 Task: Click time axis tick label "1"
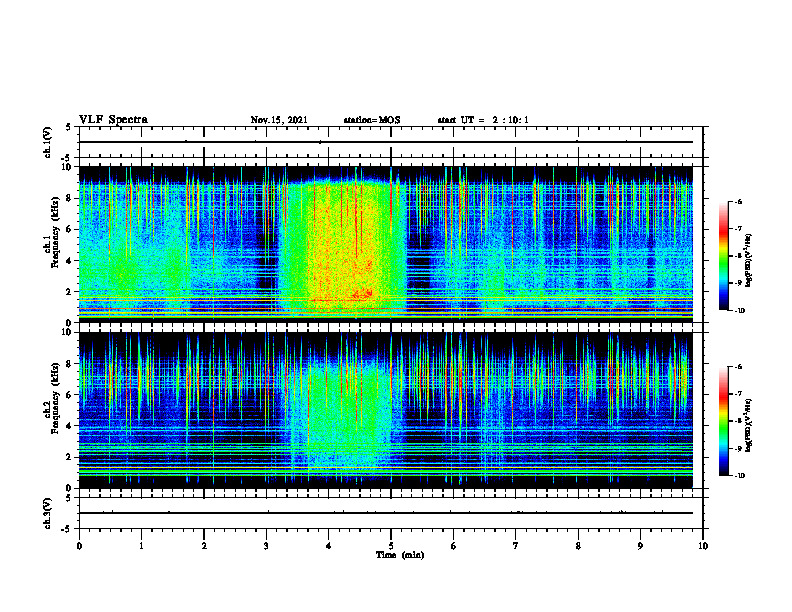point(141,546)
